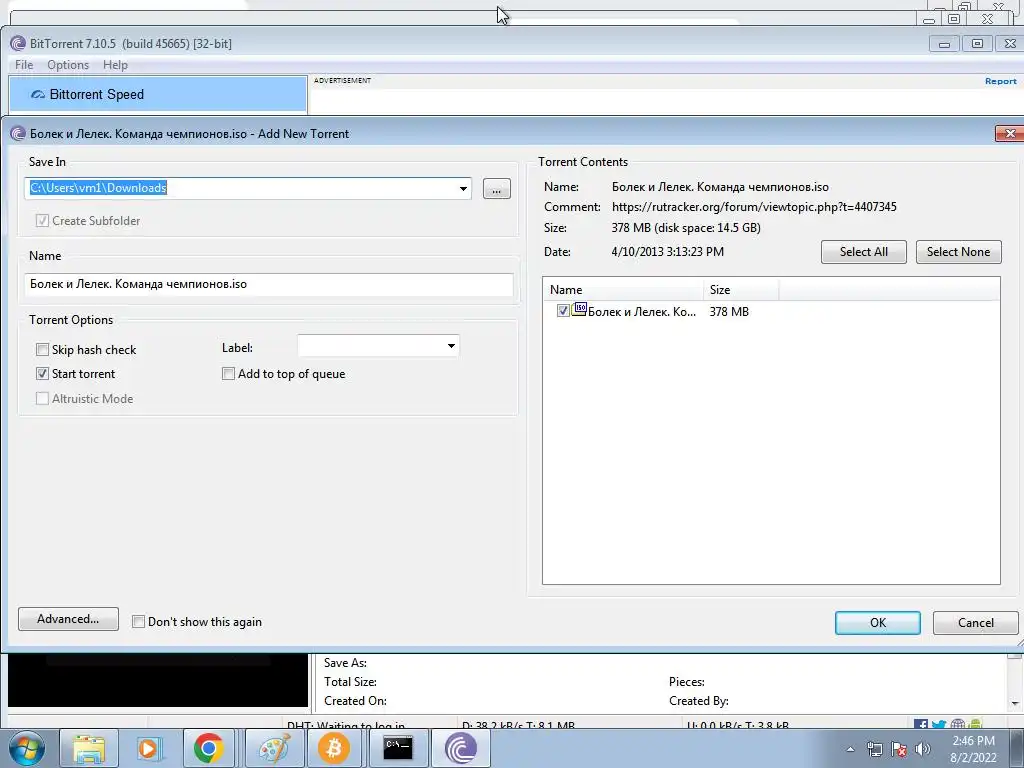Uncheck the Болек и Лелек file checkbox

click(x=563, y=311)
